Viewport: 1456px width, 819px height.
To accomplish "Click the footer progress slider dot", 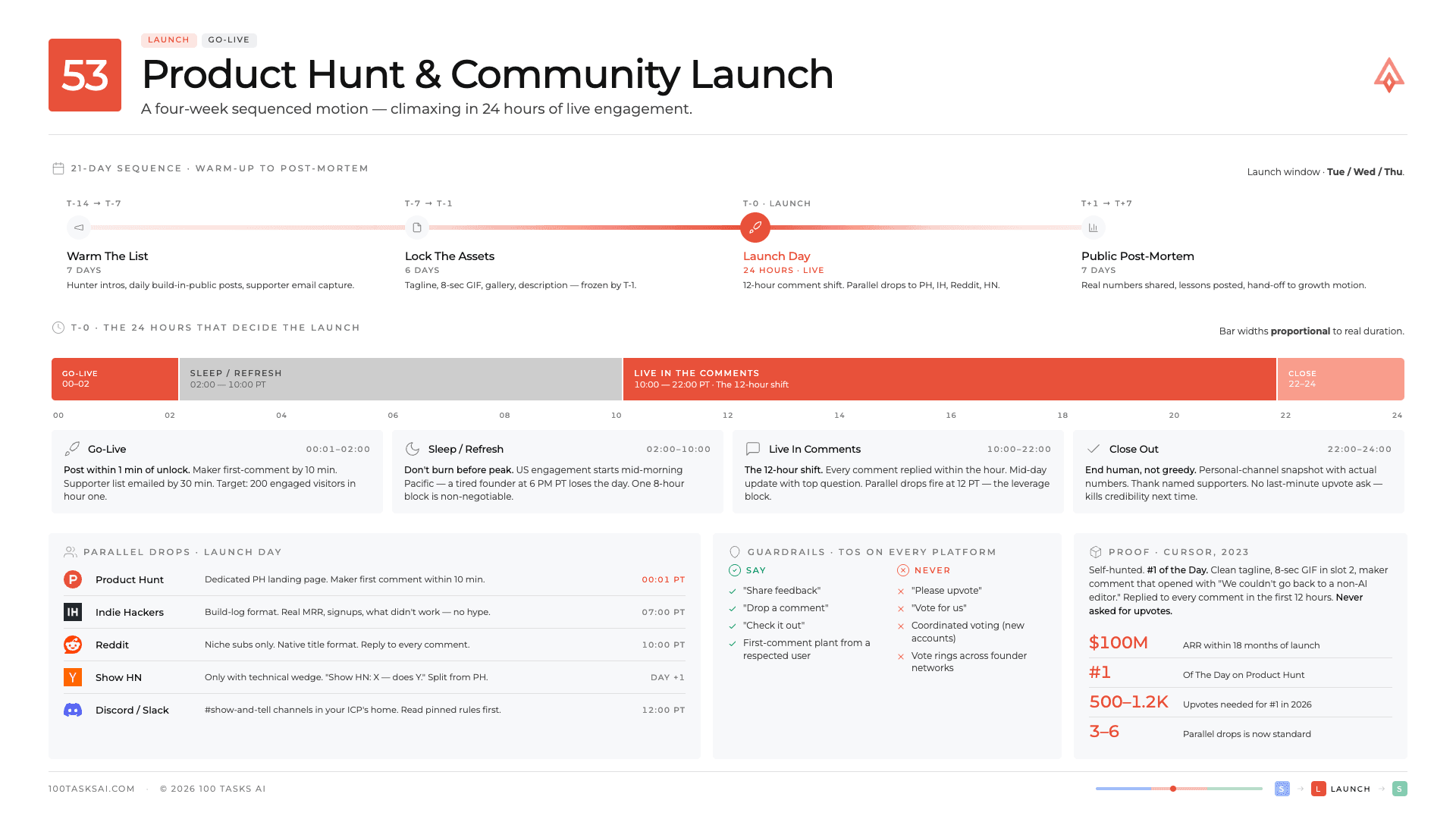I will (1173, 789).
